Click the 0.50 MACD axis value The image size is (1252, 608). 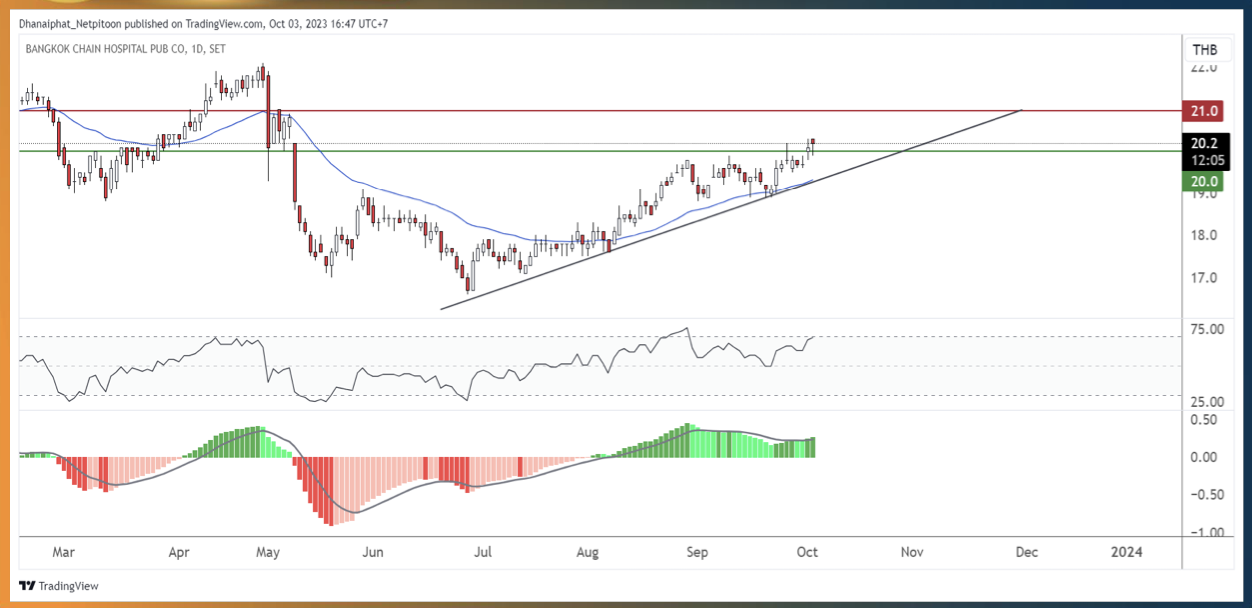[1204, 419]
